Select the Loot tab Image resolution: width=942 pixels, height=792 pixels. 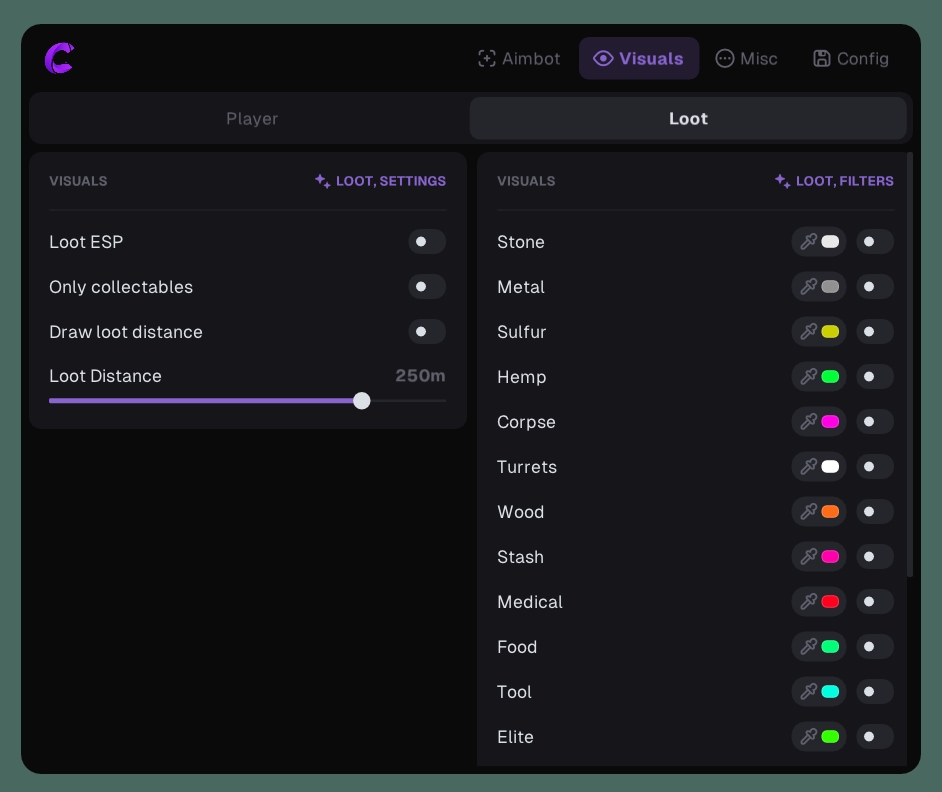click(x=688, y=118)
